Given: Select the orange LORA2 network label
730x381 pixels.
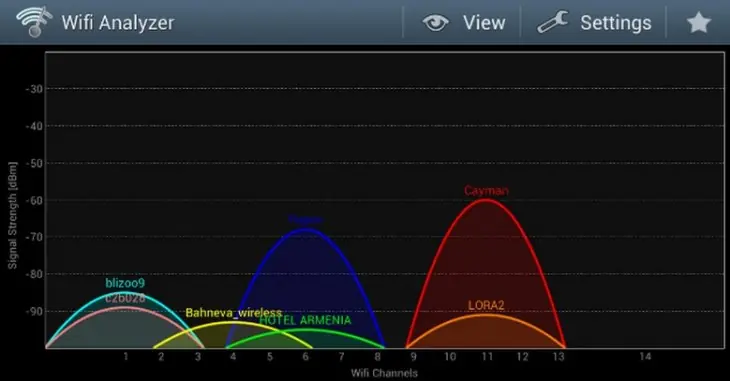Looking at the screenshot, I should point(486,306).
